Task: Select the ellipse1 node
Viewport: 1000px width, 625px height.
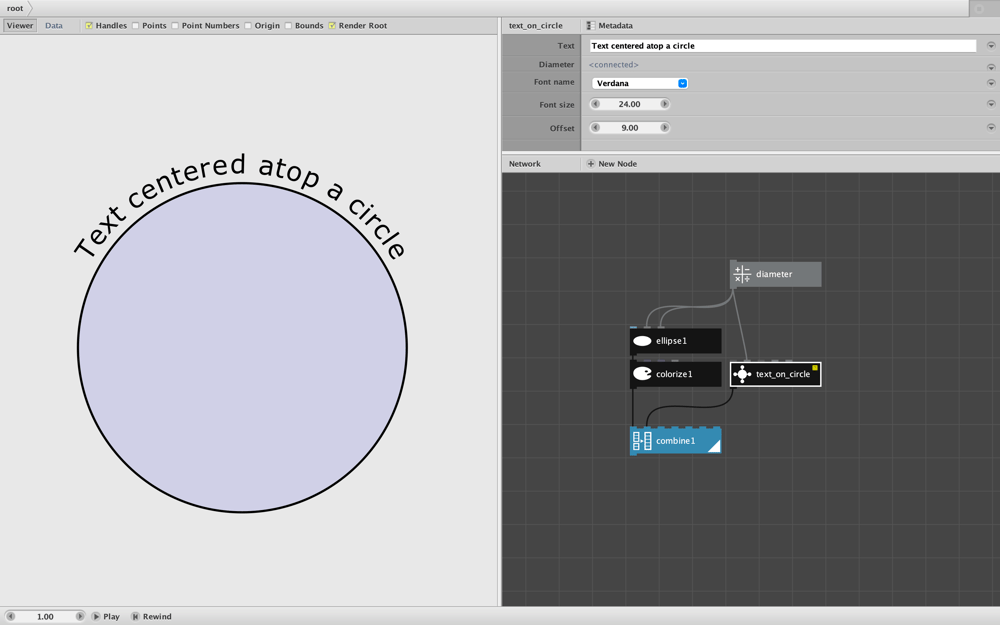Action: (675, 341)
